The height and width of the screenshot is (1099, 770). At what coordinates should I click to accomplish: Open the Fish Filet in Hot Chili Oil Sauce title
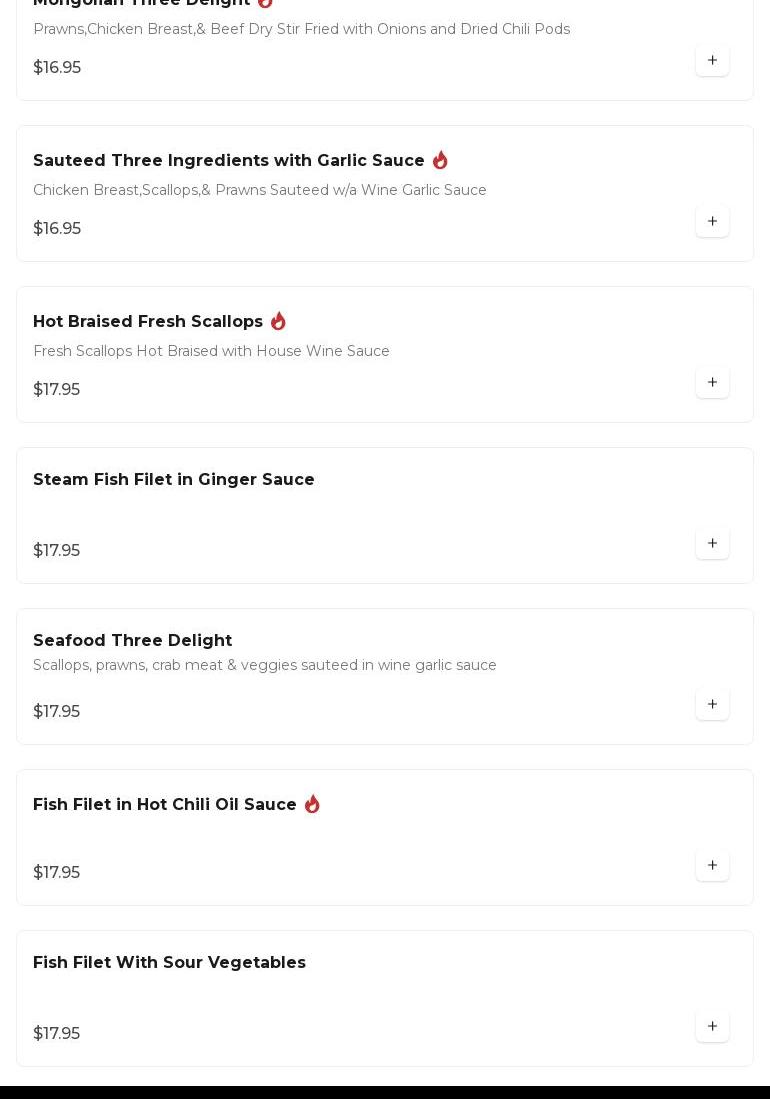pyautogui.click(x=165, y=805)
